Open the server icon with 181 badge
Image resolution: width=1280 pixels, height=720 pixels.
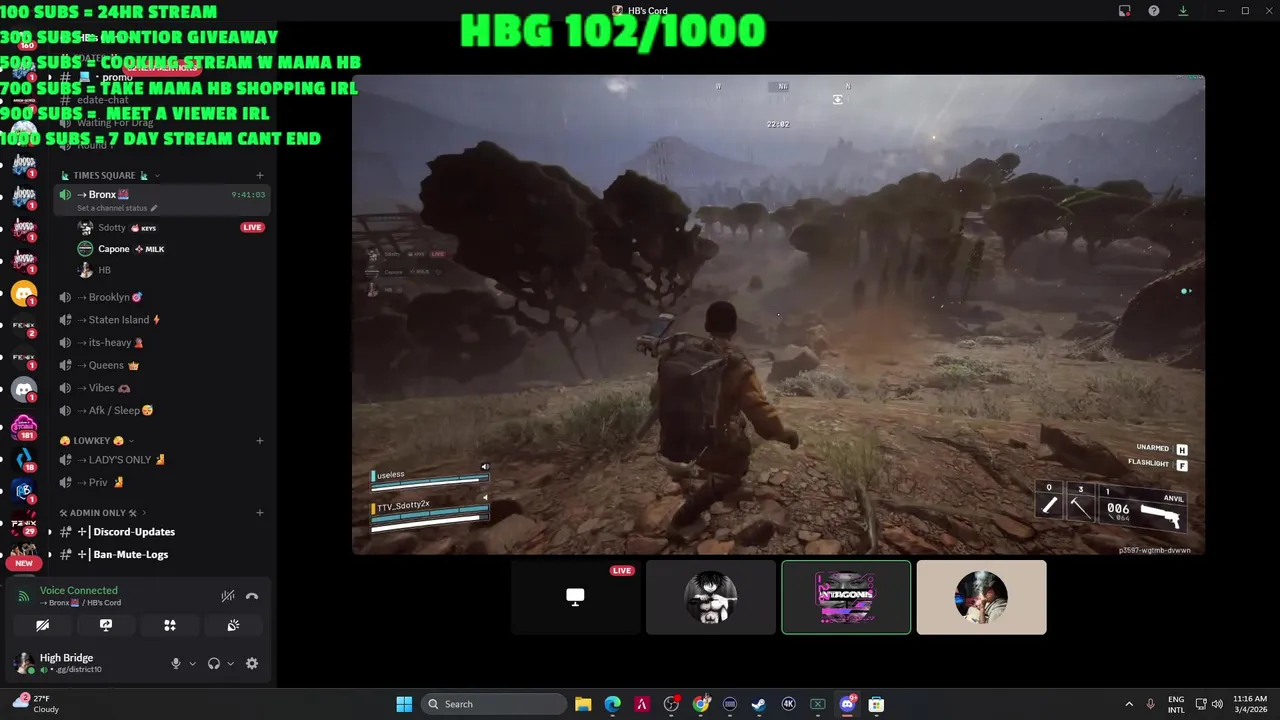pos(24,427)
